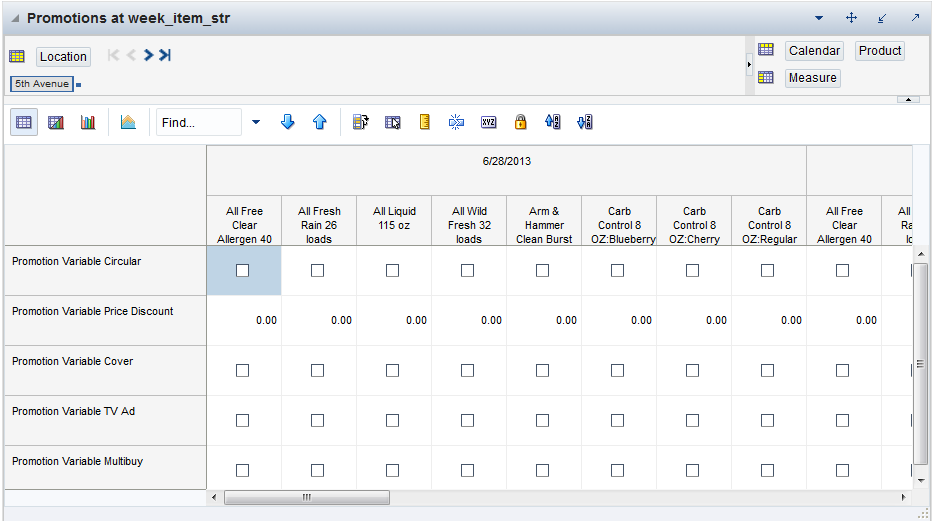This screenshot has height=521, width=934.
Task: Go to next Location page
Action: [x=148, y=55]
